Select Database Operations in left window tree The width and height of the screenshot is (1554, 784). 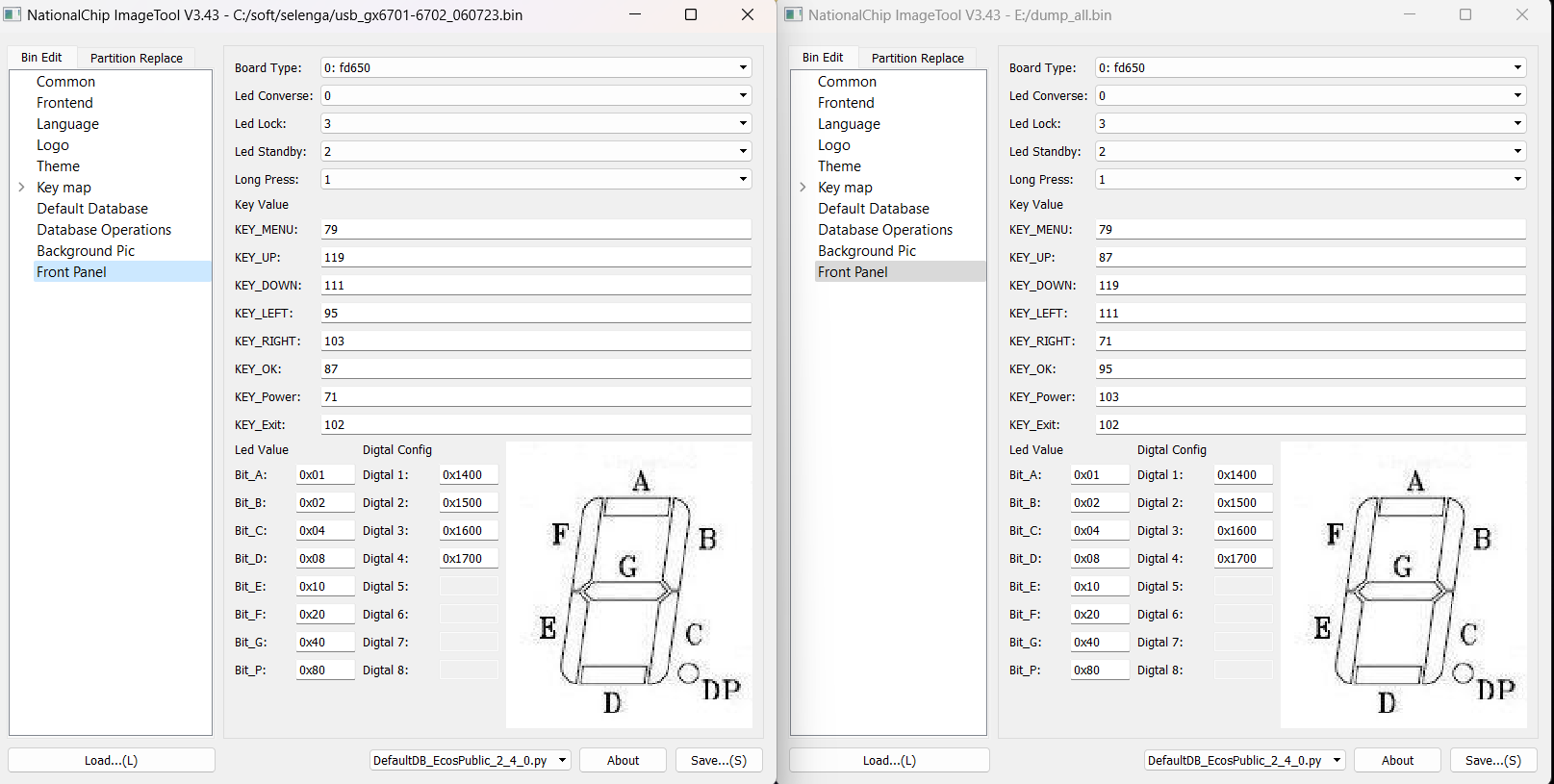tap(104, 230)
